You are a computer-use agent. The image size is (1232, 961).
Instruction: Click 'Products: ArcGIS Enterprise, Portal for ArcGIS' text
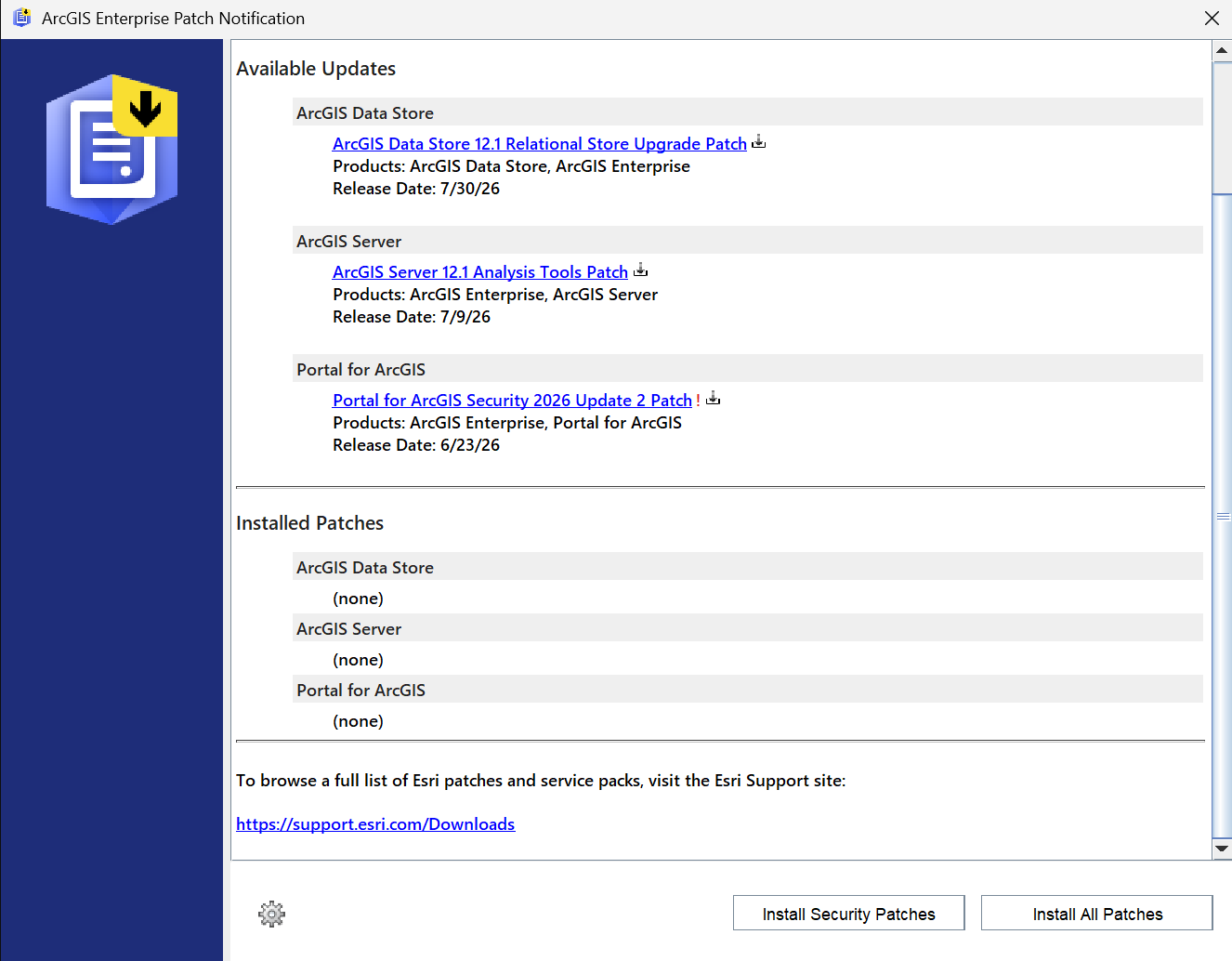tap(507, 423)
